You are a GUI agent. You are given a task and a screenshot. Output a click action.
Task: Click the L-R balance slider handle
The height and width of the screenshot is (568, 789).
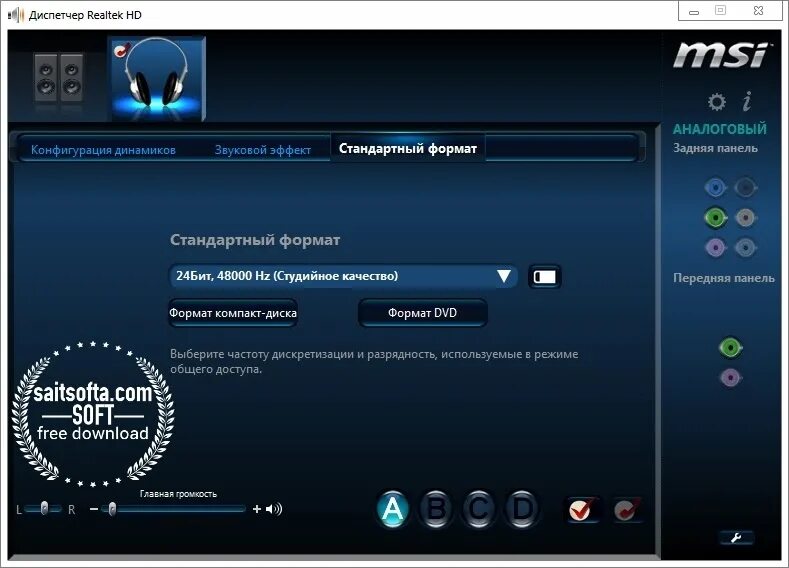44,508
